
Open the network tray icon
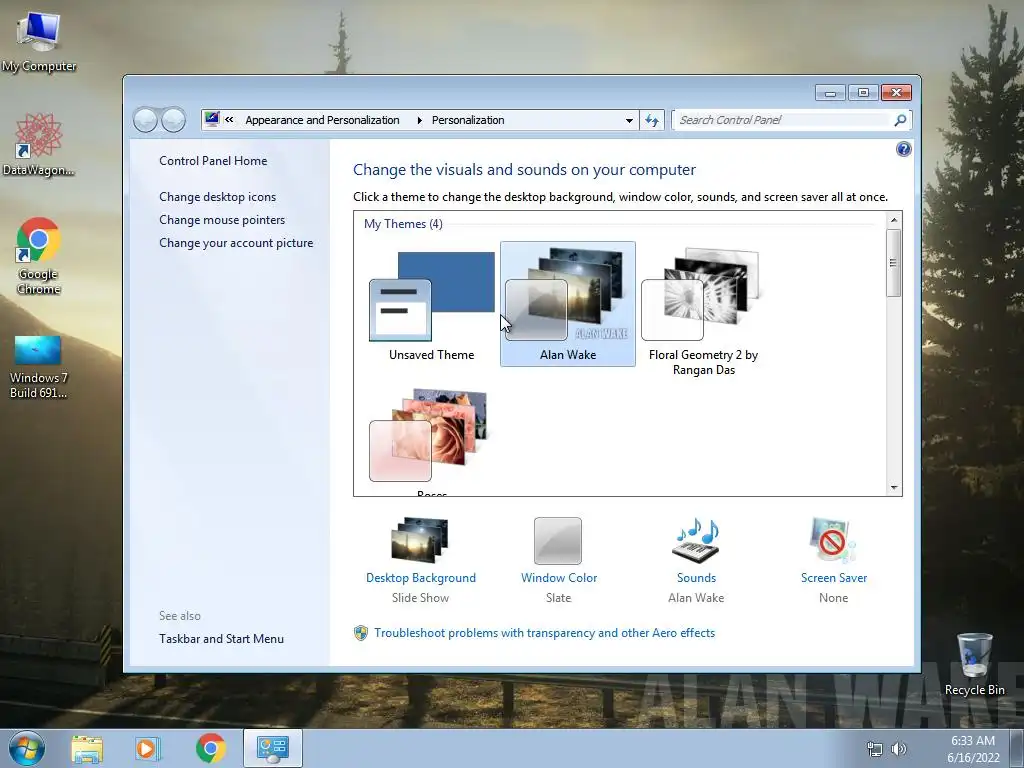(874, 749)
